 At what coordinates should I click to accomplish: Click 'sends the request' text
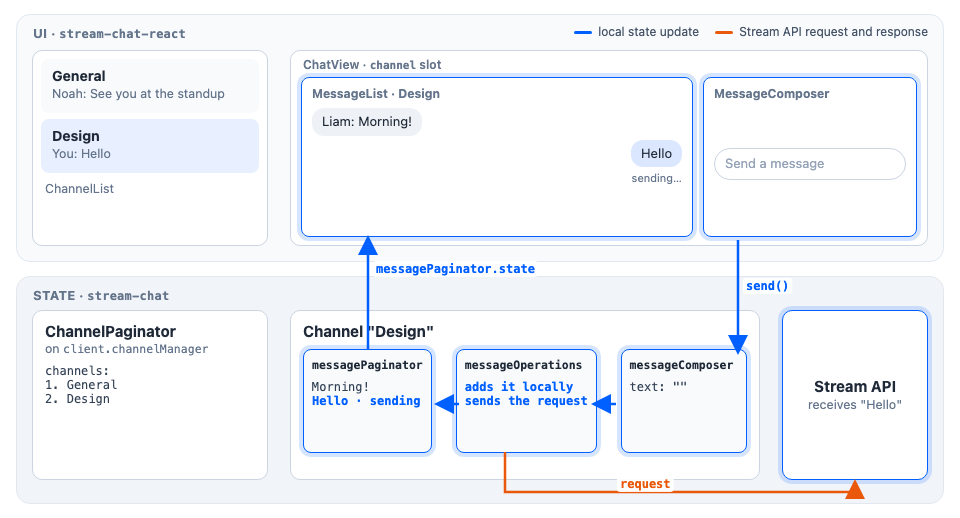tap(526, 400)
